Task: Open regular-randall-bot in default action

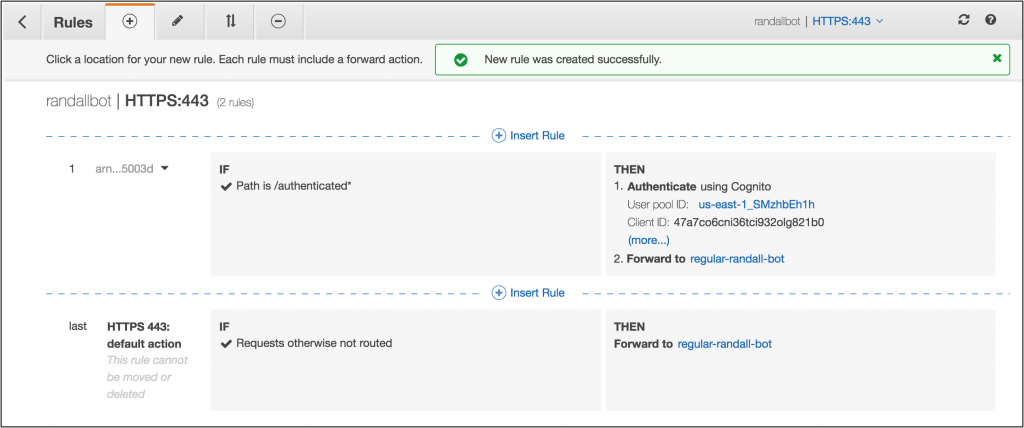Action: pyautogui.click(x=725, y=343)
